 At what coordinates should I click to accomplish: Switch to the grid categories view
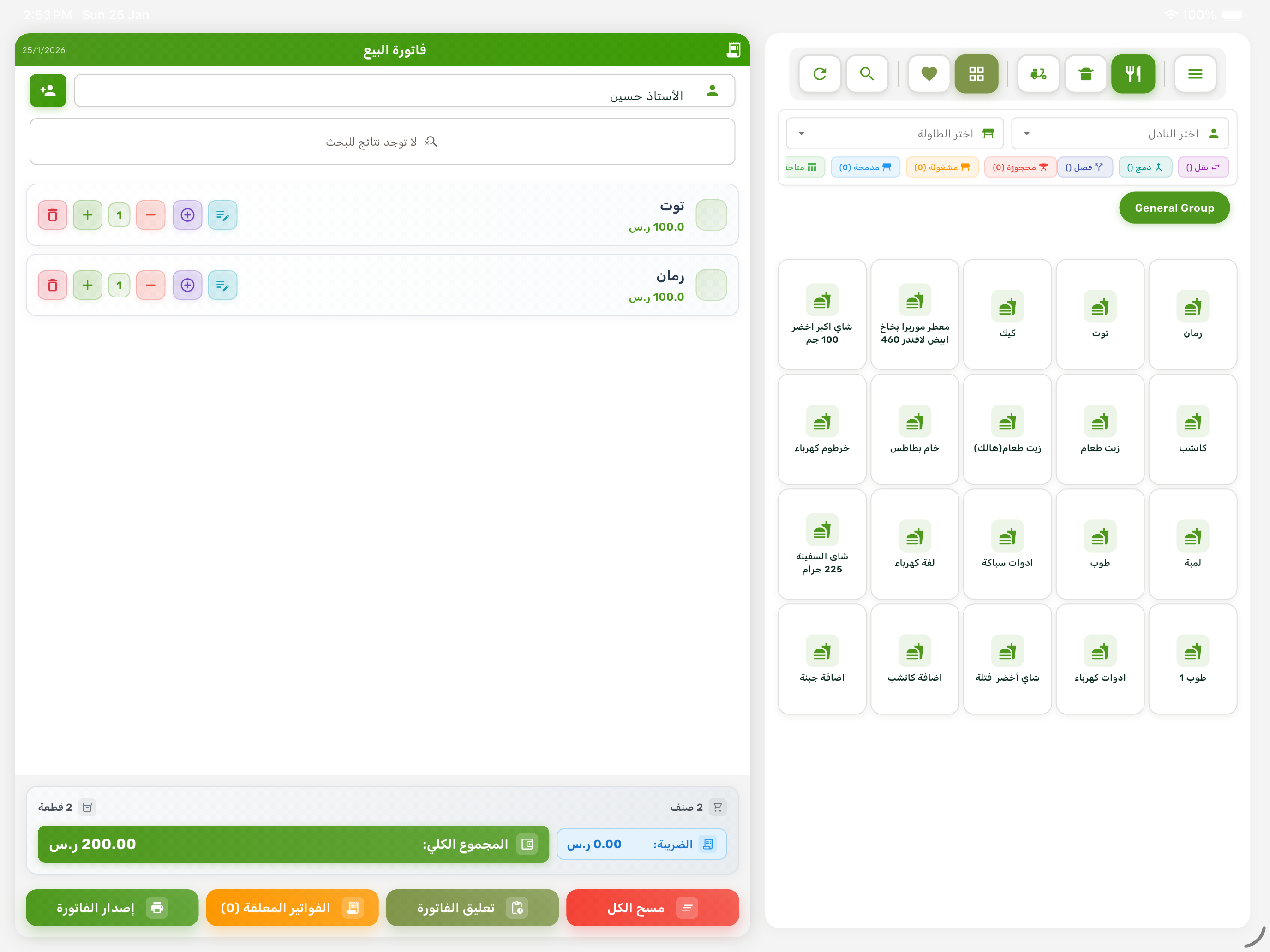click(976, 73)
